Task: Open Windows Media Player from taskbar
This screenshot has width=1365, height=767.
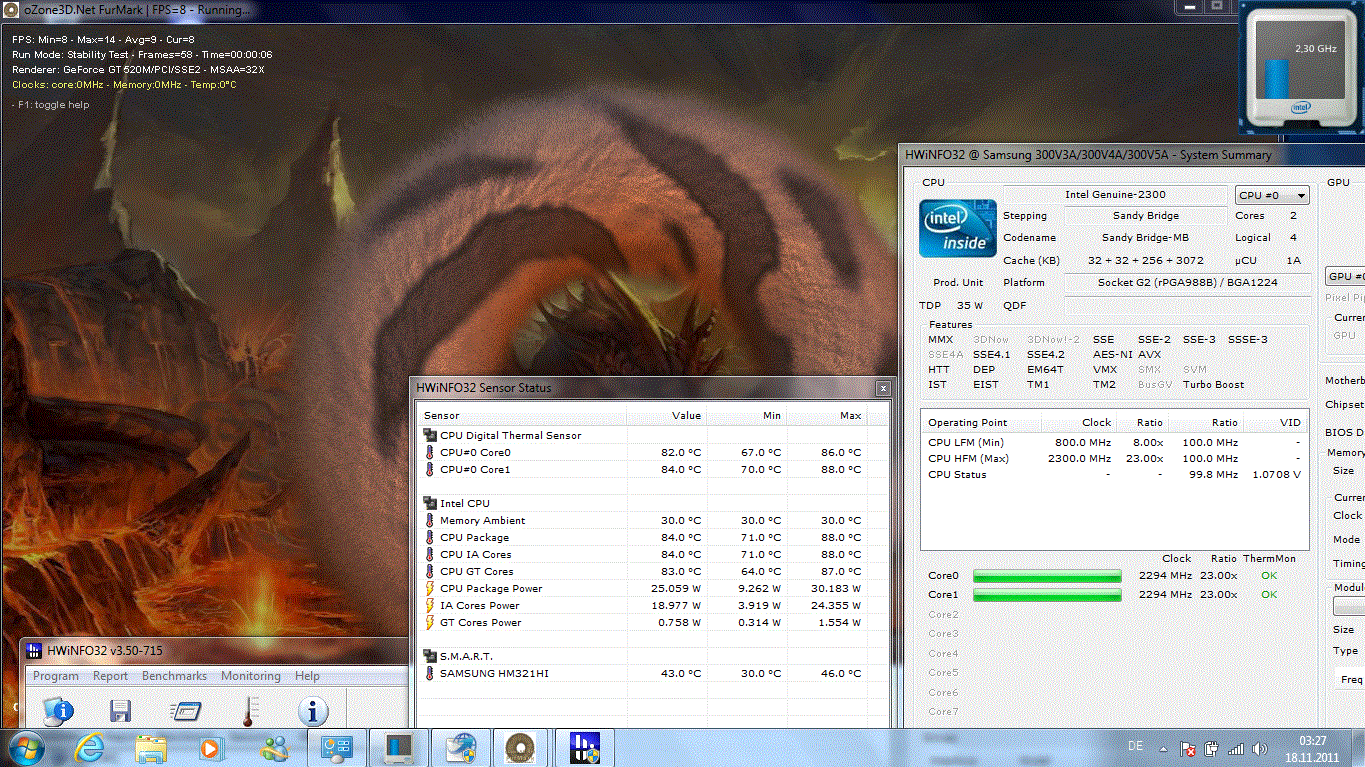Action: [210, 747]
